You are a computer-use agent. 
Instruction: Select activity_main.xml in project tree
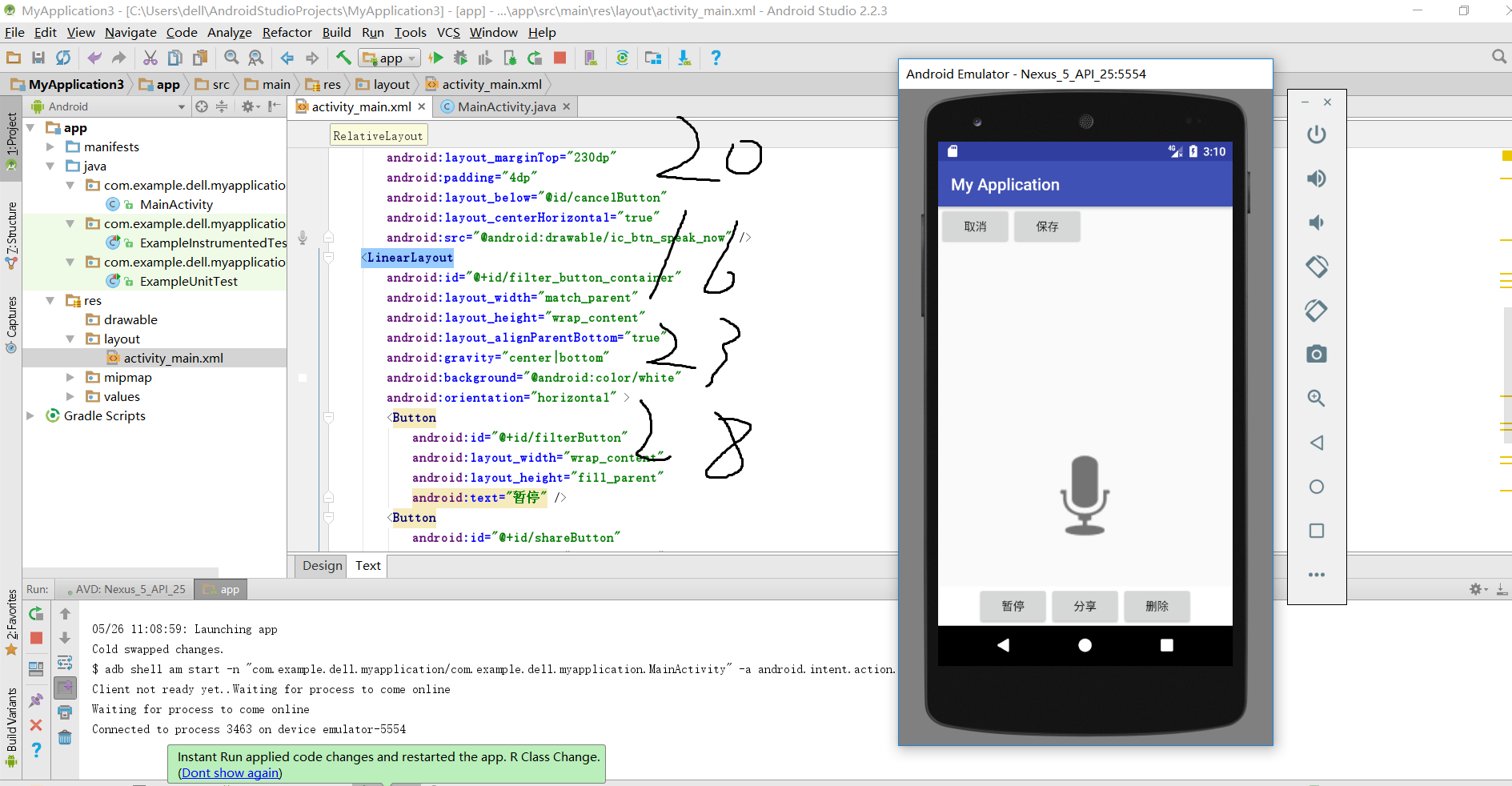[x=173, y=358]
